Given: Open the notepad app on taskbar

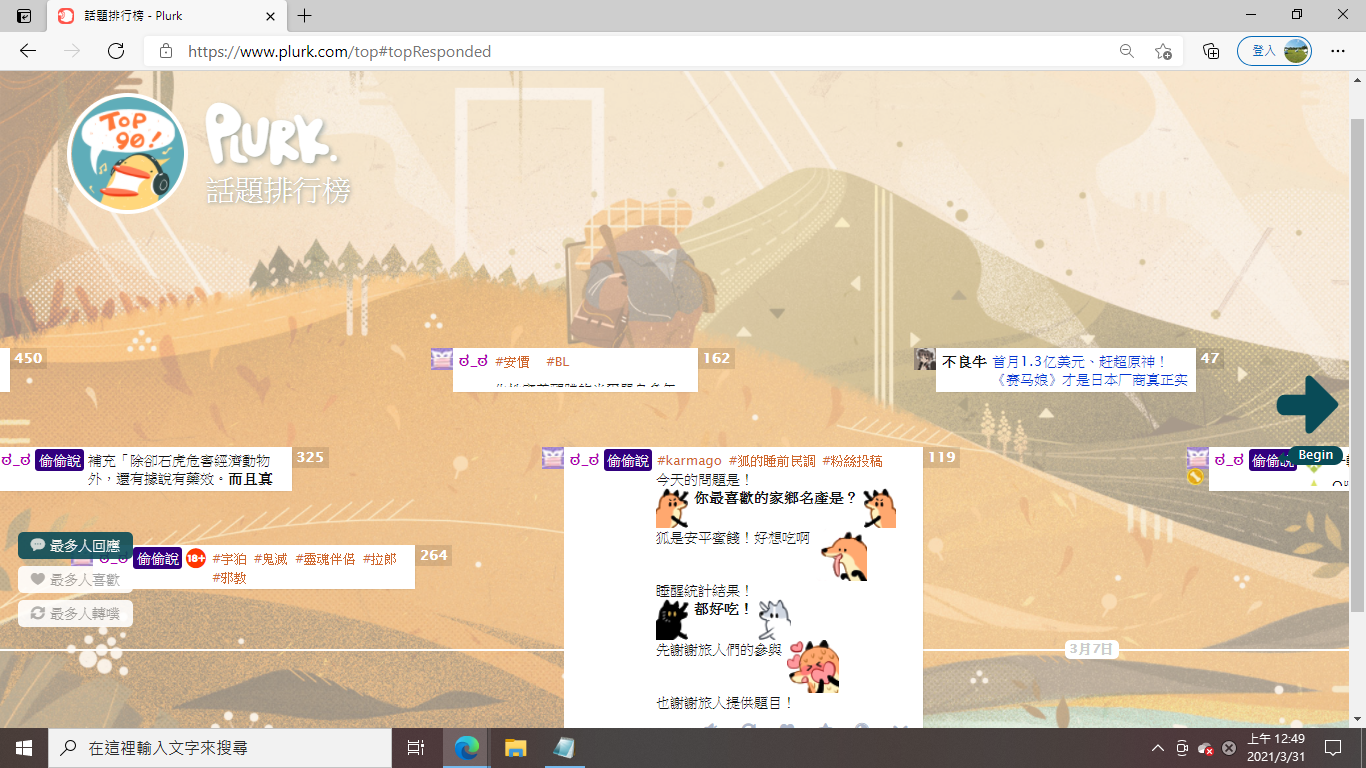Looking at the screenshot, I should (x=563, y=747).
